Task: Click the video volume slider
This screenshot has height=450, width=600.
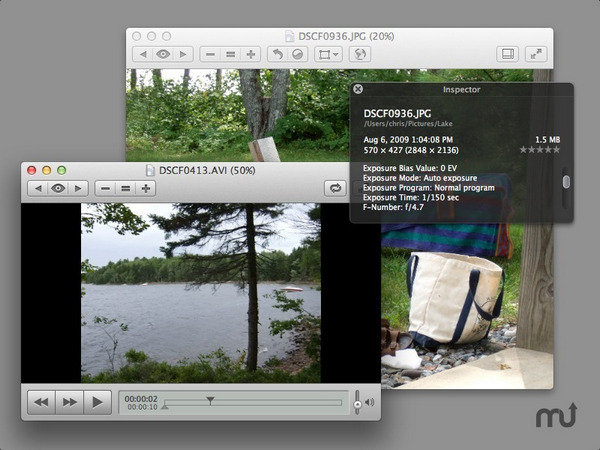Action: pyautogui.click(x=357, y=402)
